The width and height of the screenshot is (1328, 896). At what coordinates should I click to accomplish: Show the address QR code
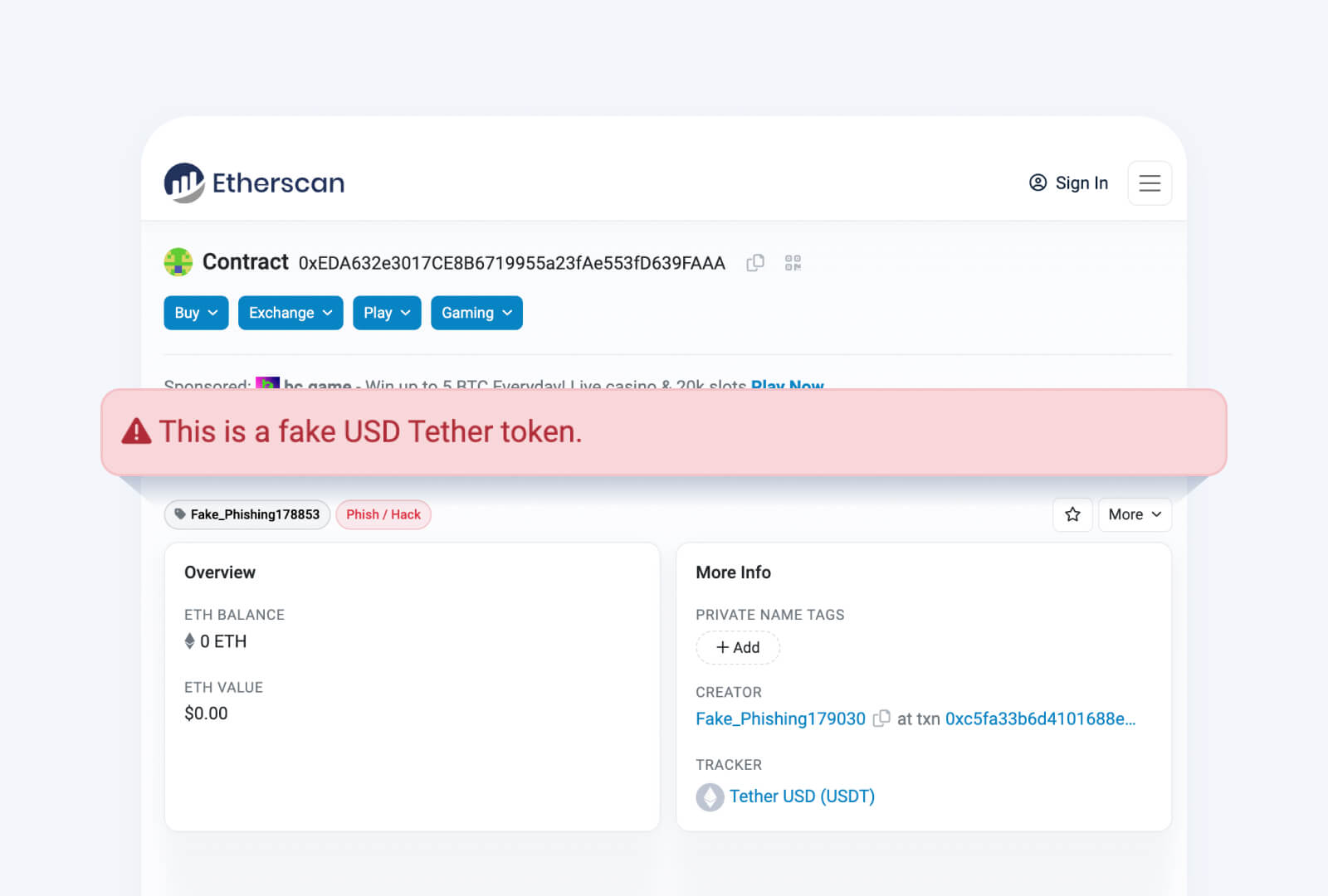tap(793, 263)
